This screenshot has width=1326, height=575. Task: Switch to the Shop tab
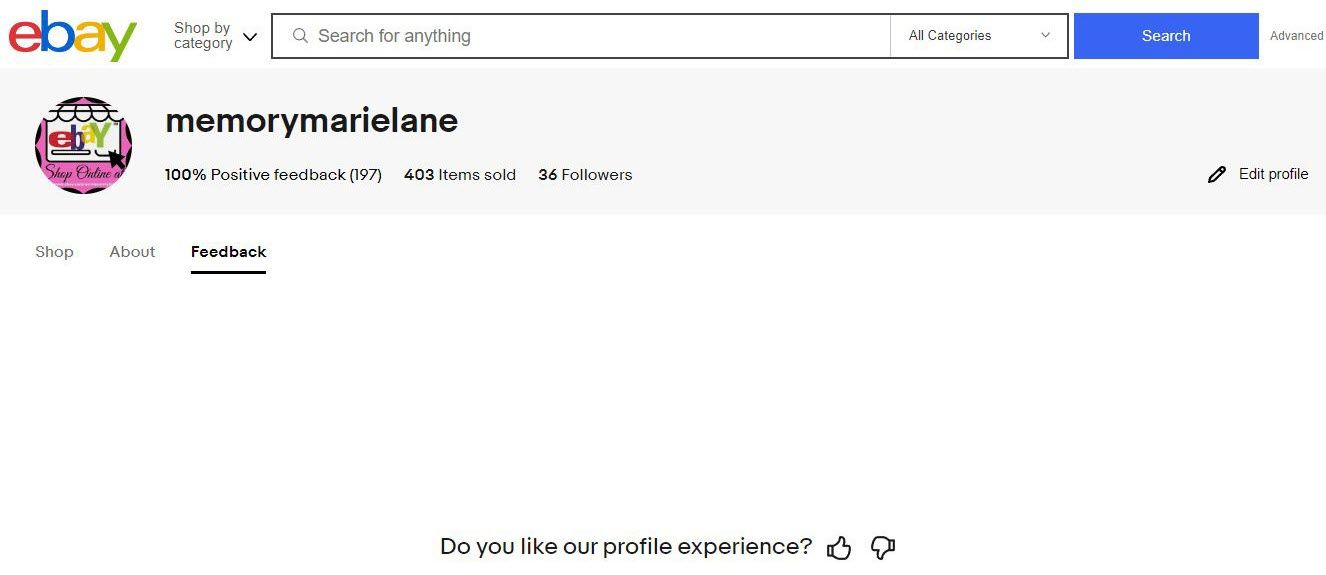click(x=54, y=252)
